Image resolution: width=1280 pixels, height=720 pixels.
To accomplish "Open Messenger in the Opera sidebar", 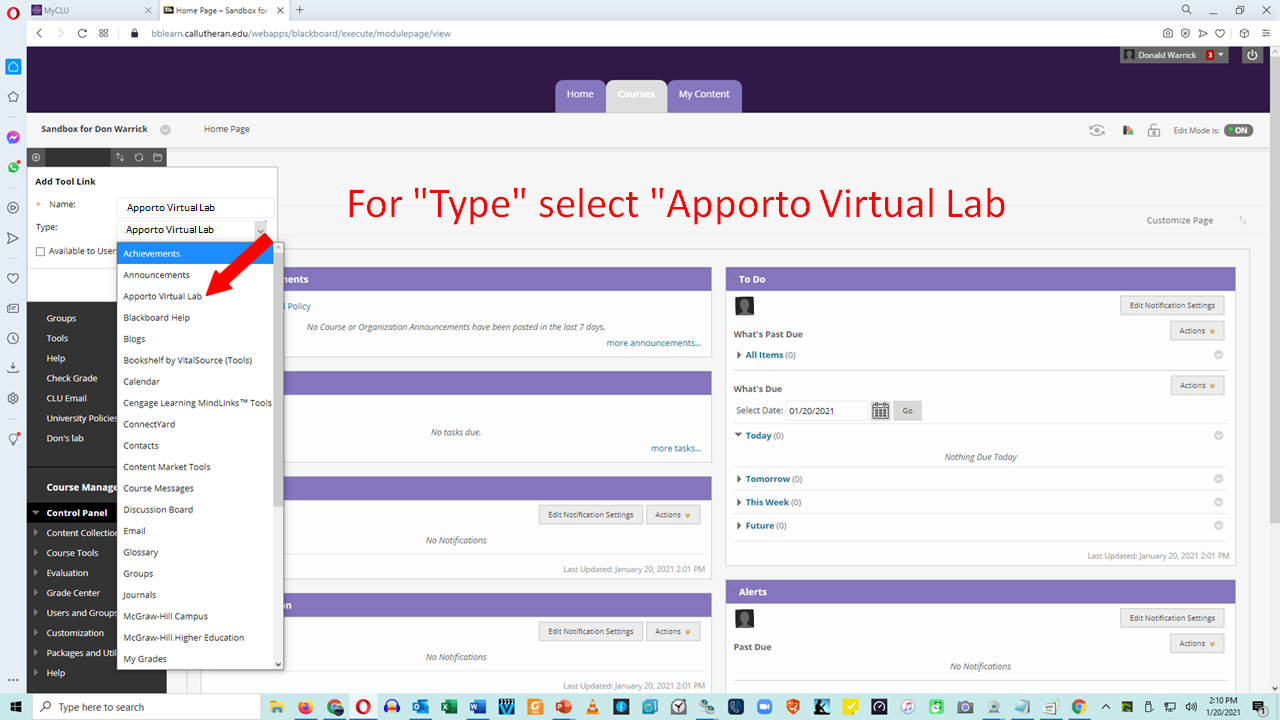I will coord(13,137).
